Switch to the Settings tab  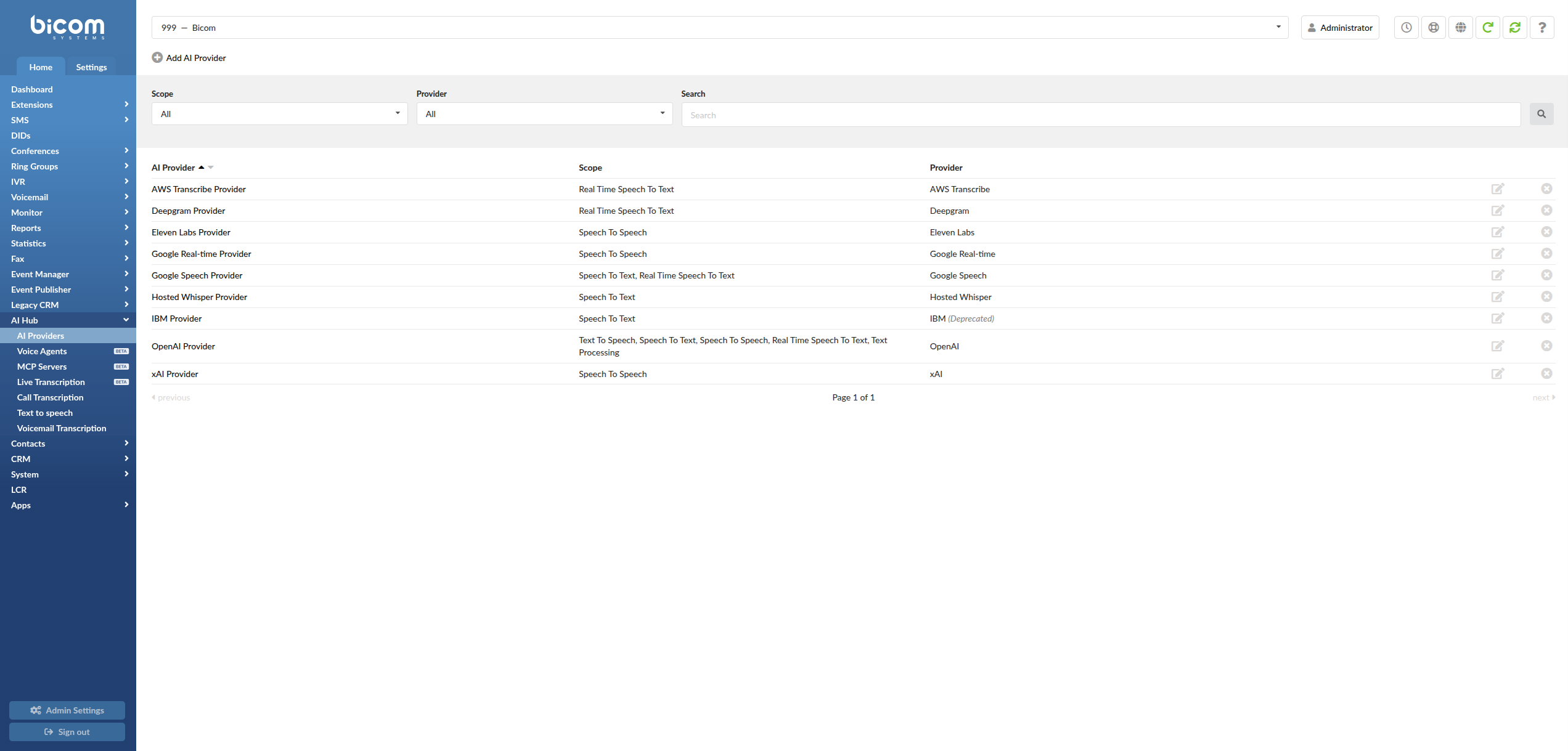pos(91,67)
